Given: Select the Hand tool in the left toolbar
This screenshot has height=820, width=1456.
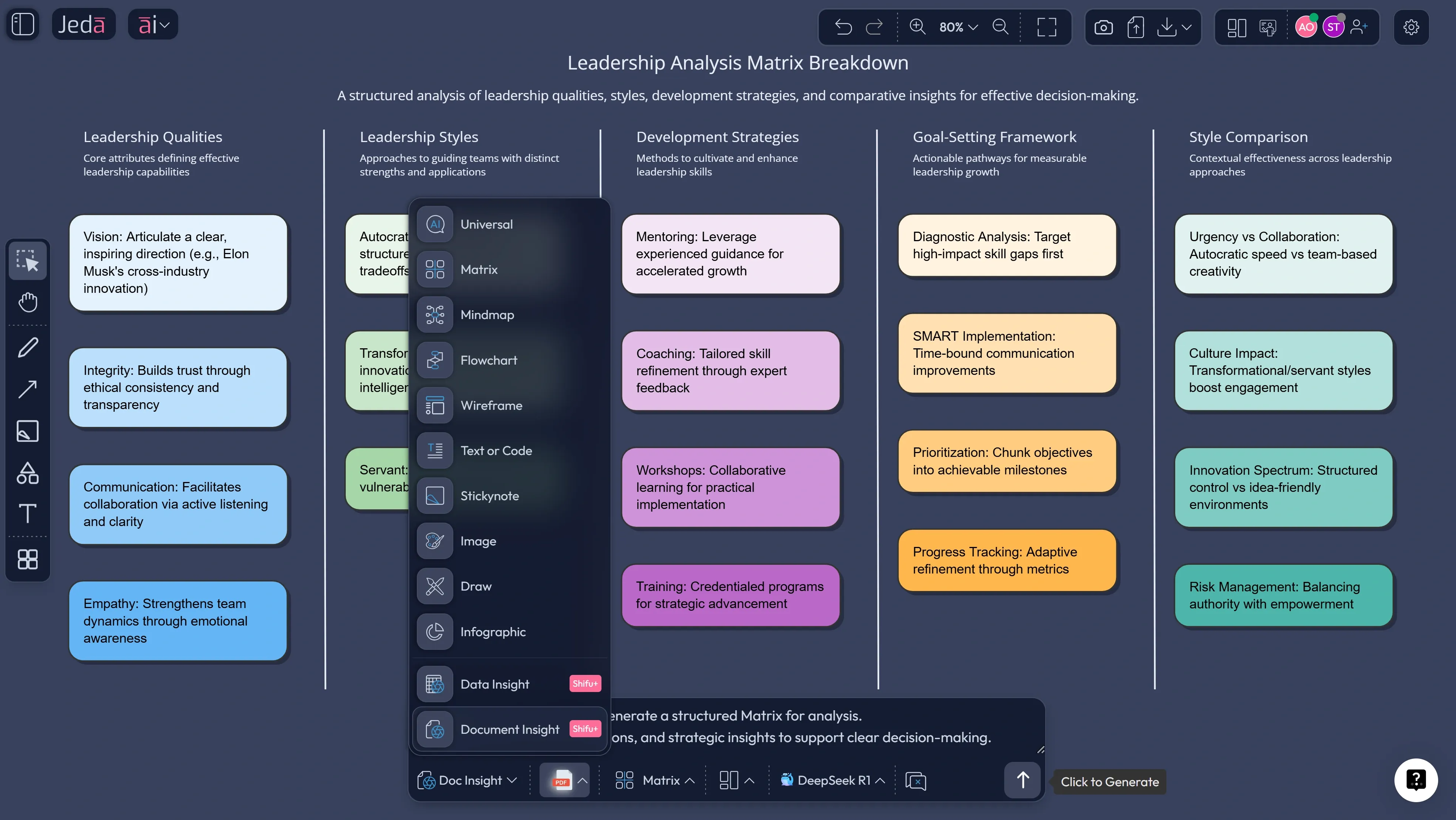Looking at the screenshot, I should [27, 302].
